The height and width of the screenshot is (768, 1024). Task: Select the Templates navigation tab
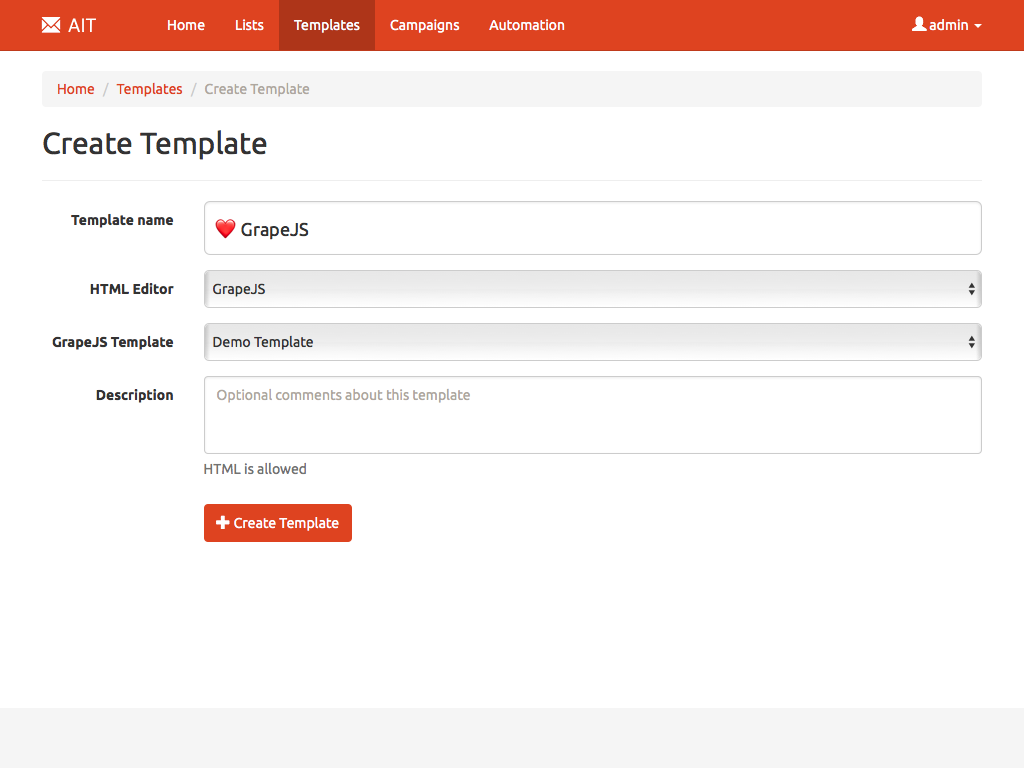327,25
